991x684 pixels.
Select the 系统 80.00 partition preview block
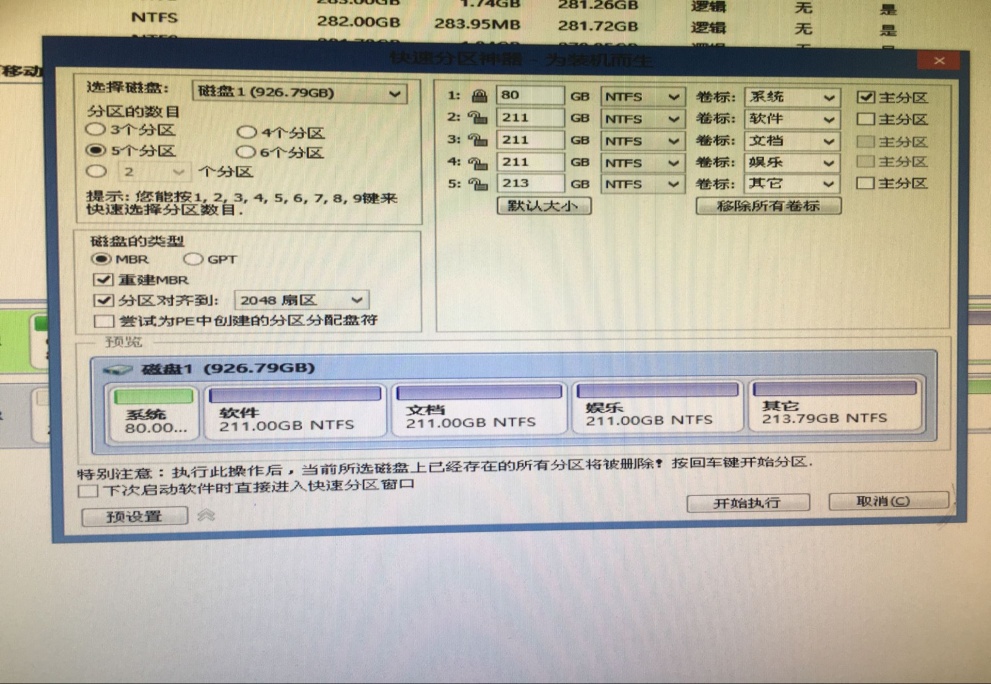[154, 413]
